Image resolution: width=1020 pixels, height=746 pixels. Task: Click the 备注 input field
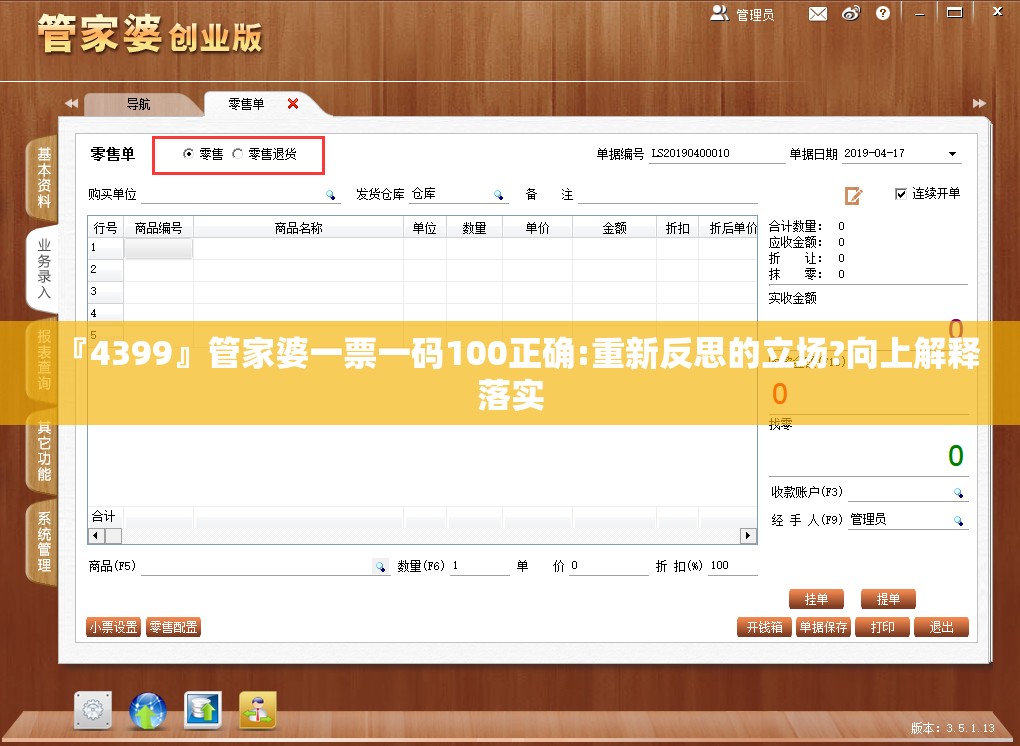(668, 194)
